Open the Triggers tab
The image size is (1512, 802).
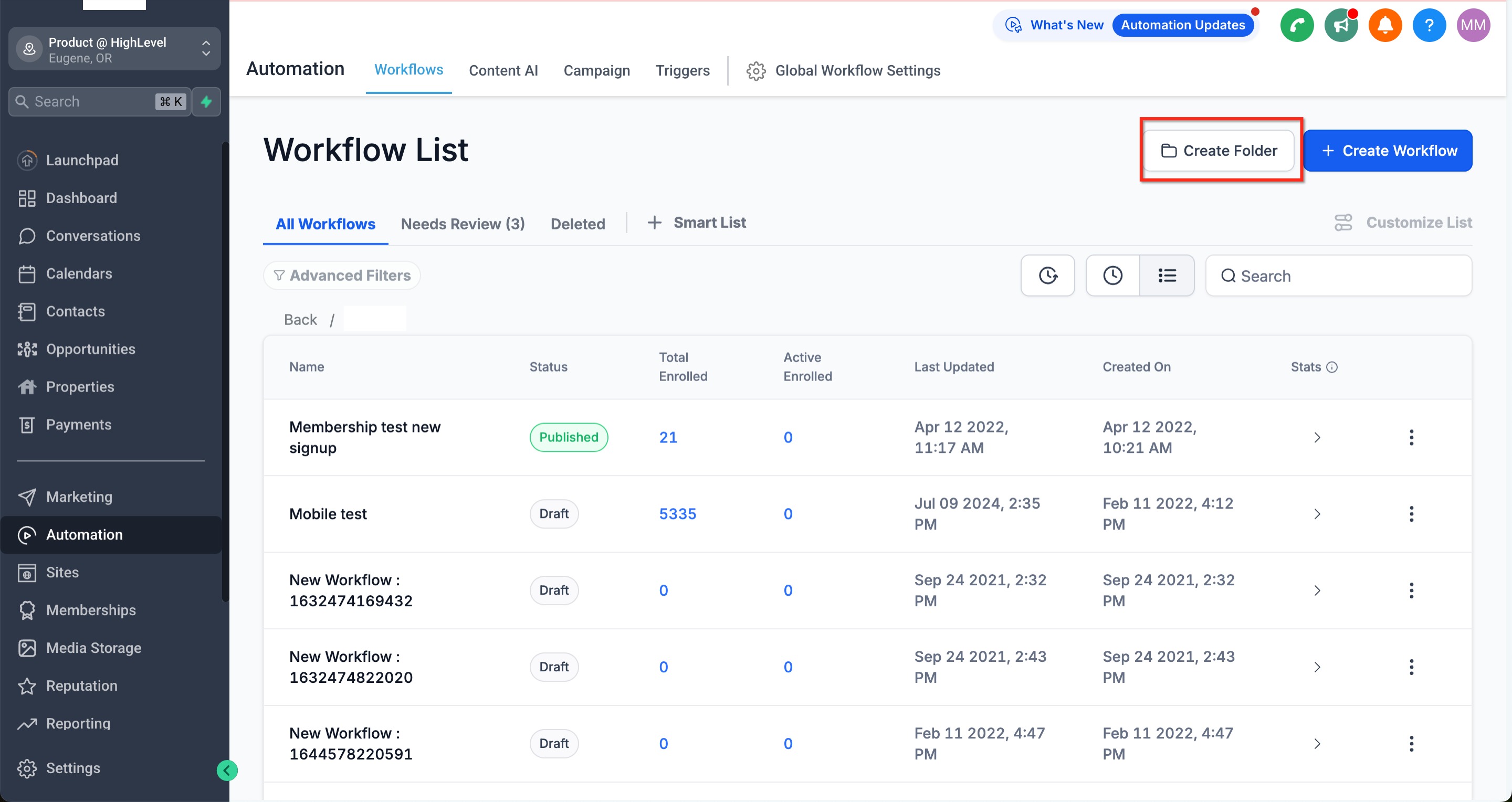coord(682,70)
